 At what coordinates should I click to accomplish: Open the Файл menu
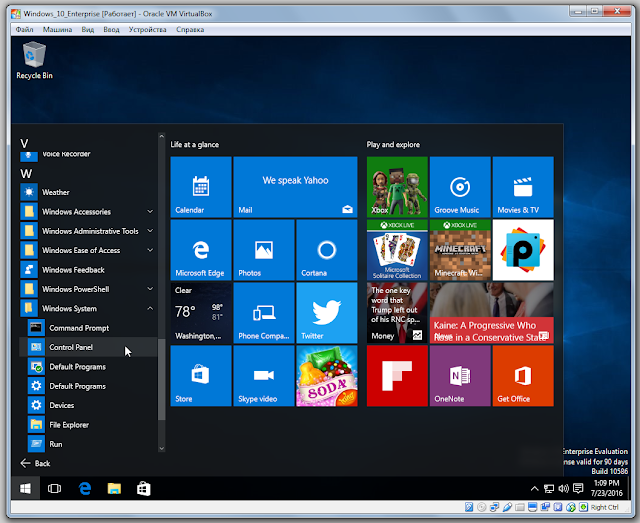coord(24,29)
